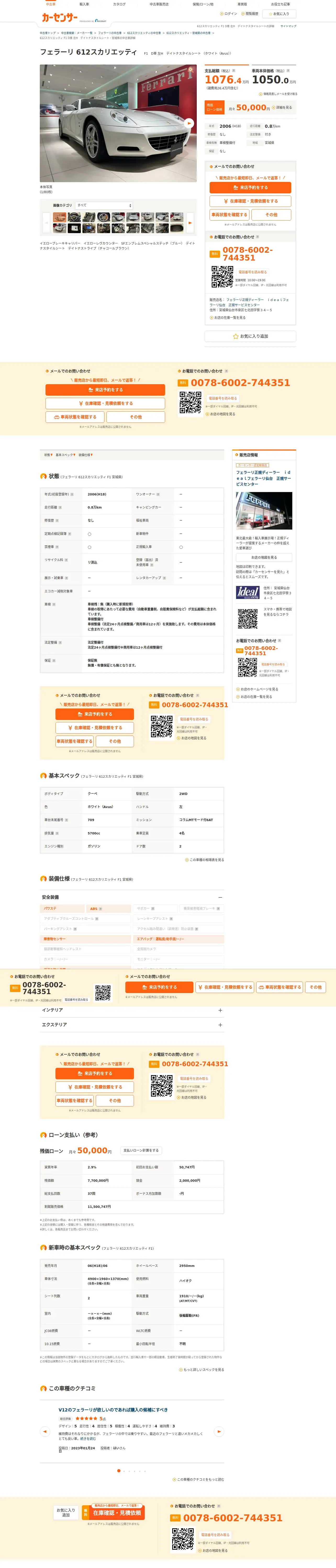Screen dimensions: 336x1568
Task: Click この車種の相場表を見る link
Action: click(205, 860)
